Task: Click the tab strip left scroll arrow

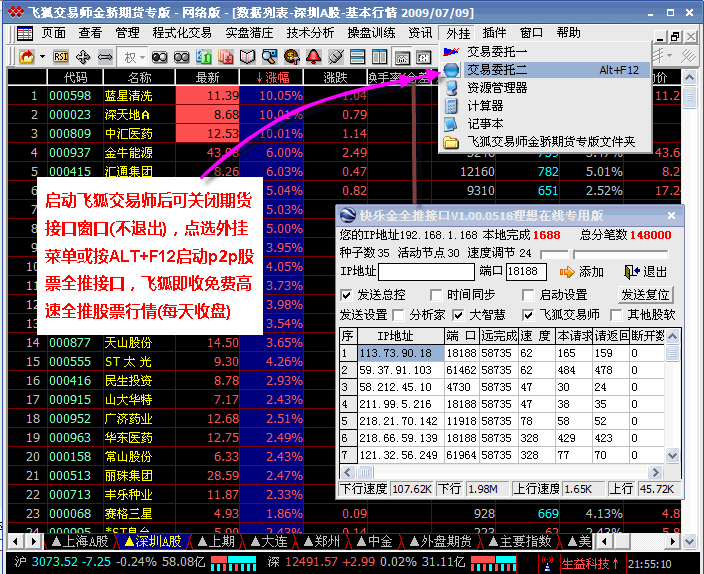Action: (16, 541)
